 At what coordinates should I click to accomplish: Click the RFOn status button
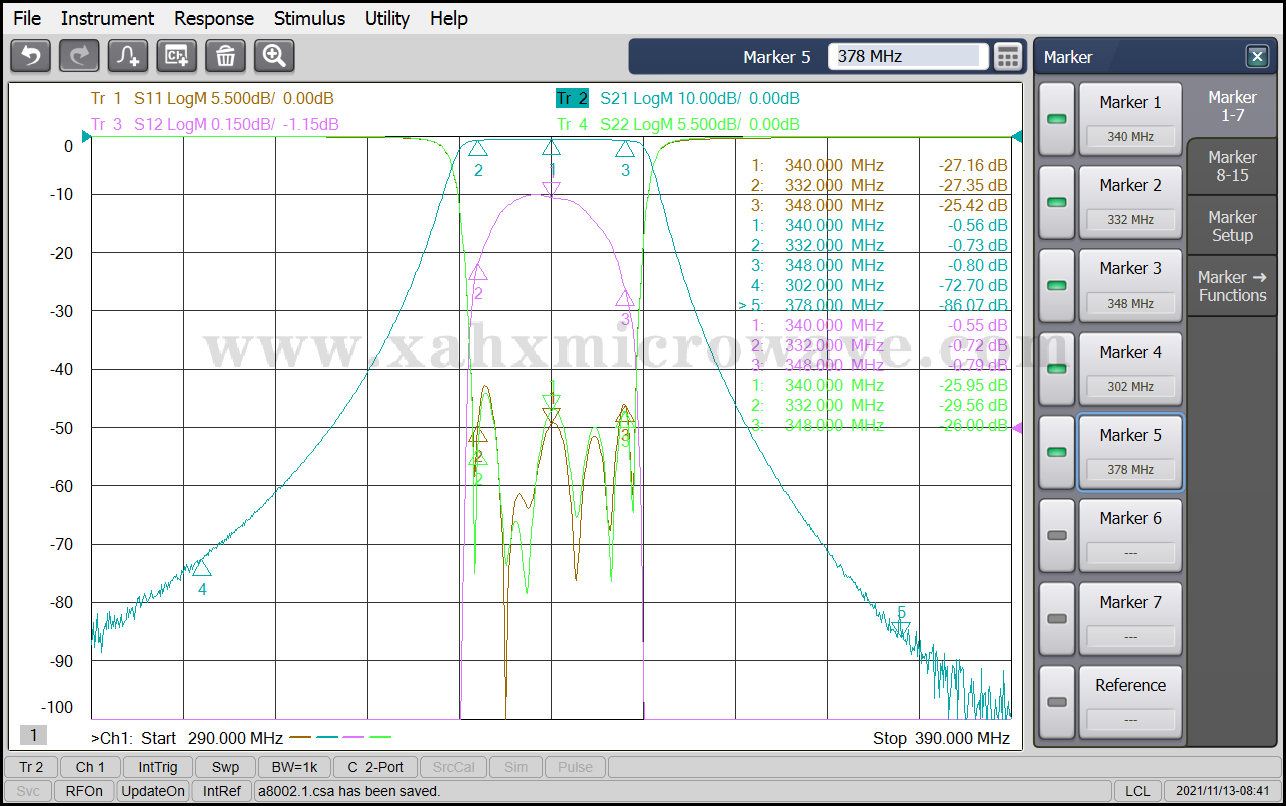click(84, 791)
